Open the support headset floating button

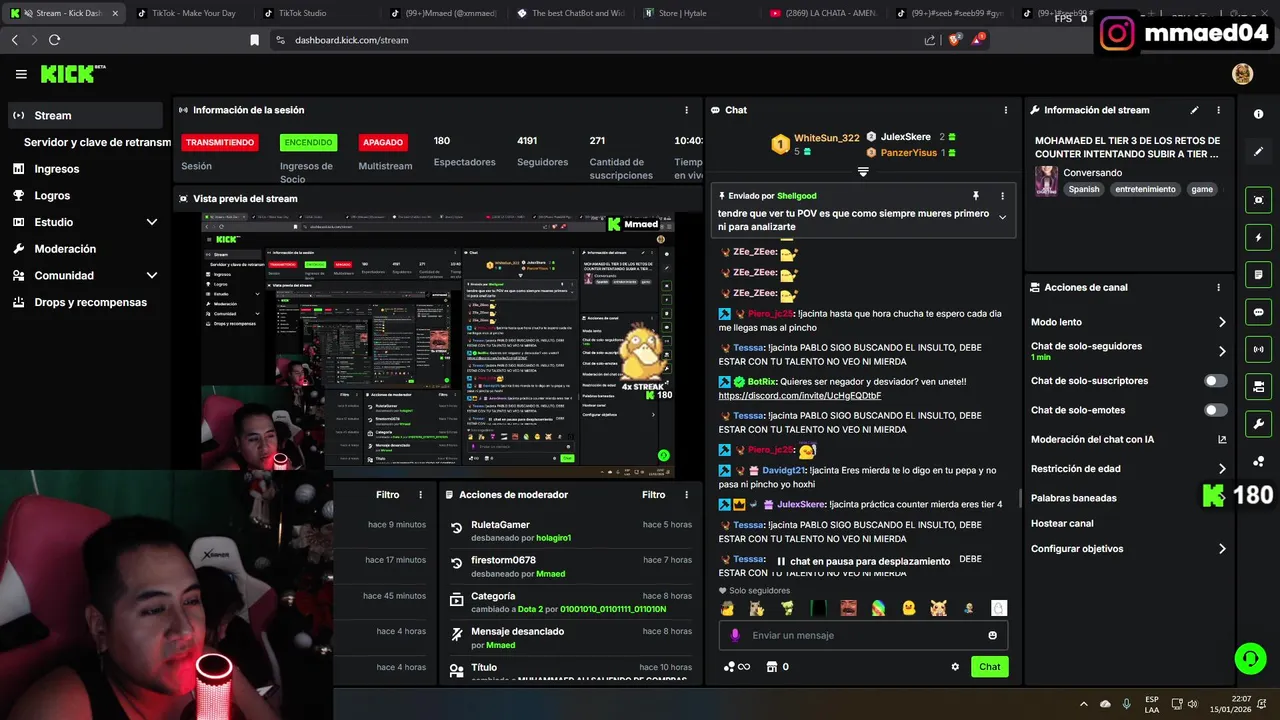point(1250,658)
